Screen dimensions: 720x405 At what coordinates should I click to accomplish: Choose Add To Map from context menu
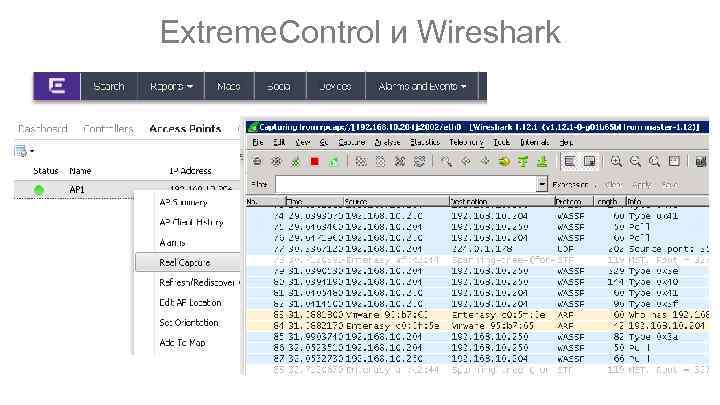pyautogui.click(x=182, y=343)
